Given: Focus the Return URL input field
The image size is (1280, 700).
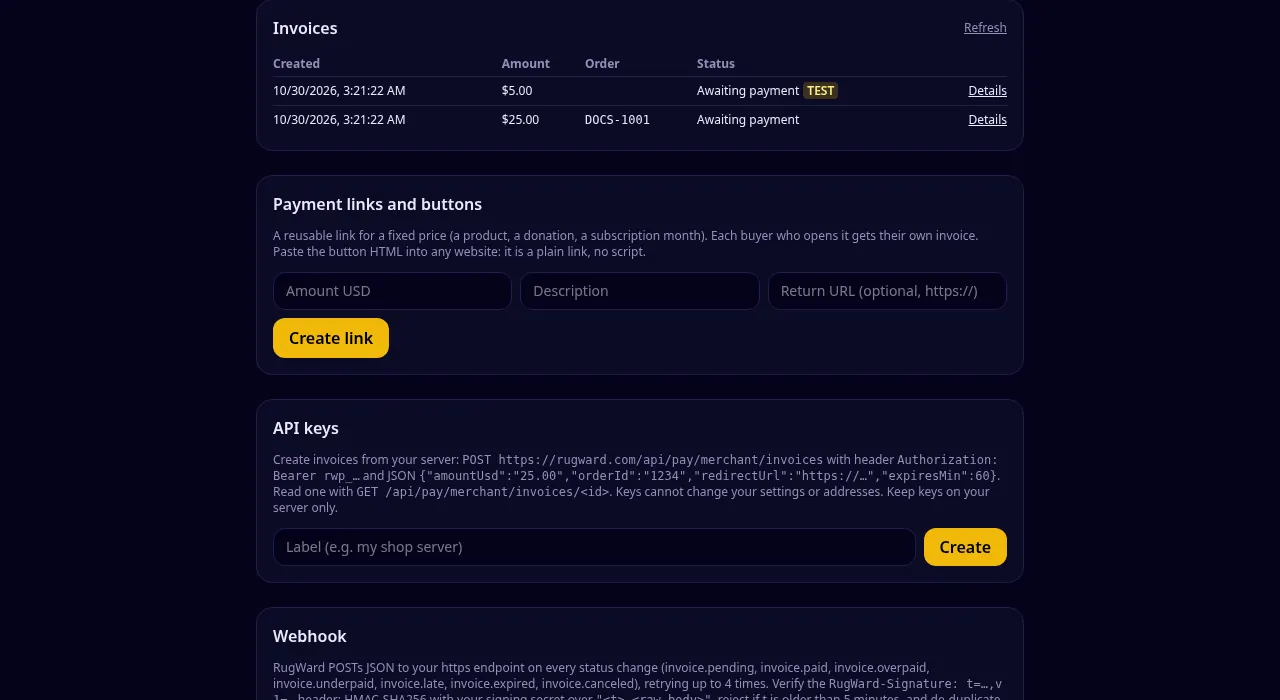Looking at the screenshot, I should tap(887, 291).
